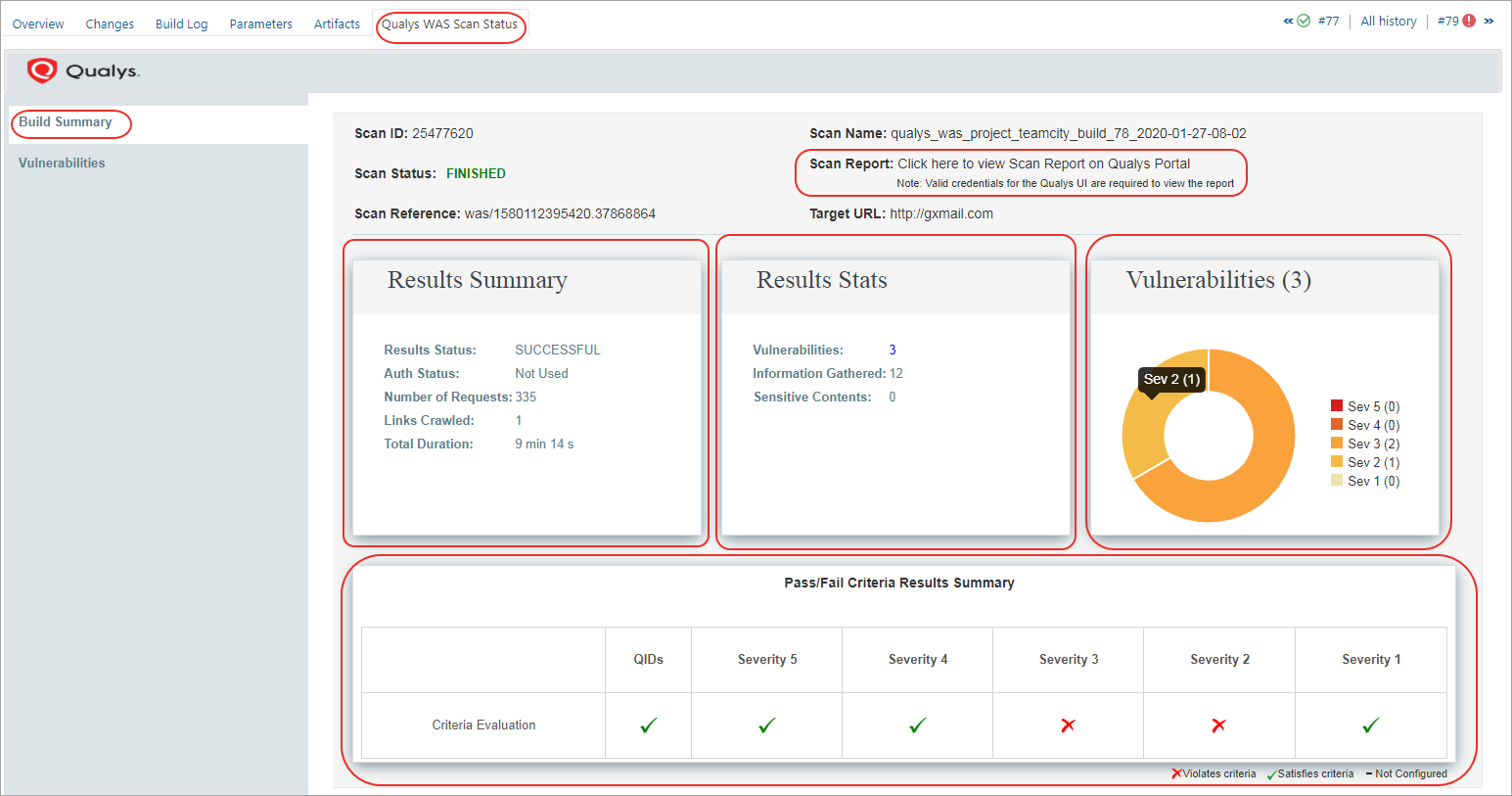
Task: Click the Sev 3 orange legend swatch
Action: [1337, 443]
